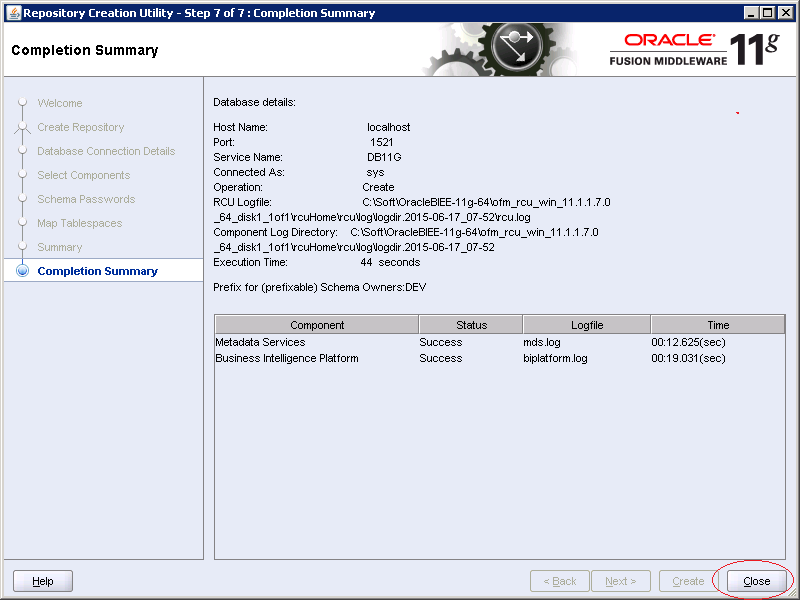Click the Execution Time value 44 seconds
Screen dimensions: 800x600
390,262
